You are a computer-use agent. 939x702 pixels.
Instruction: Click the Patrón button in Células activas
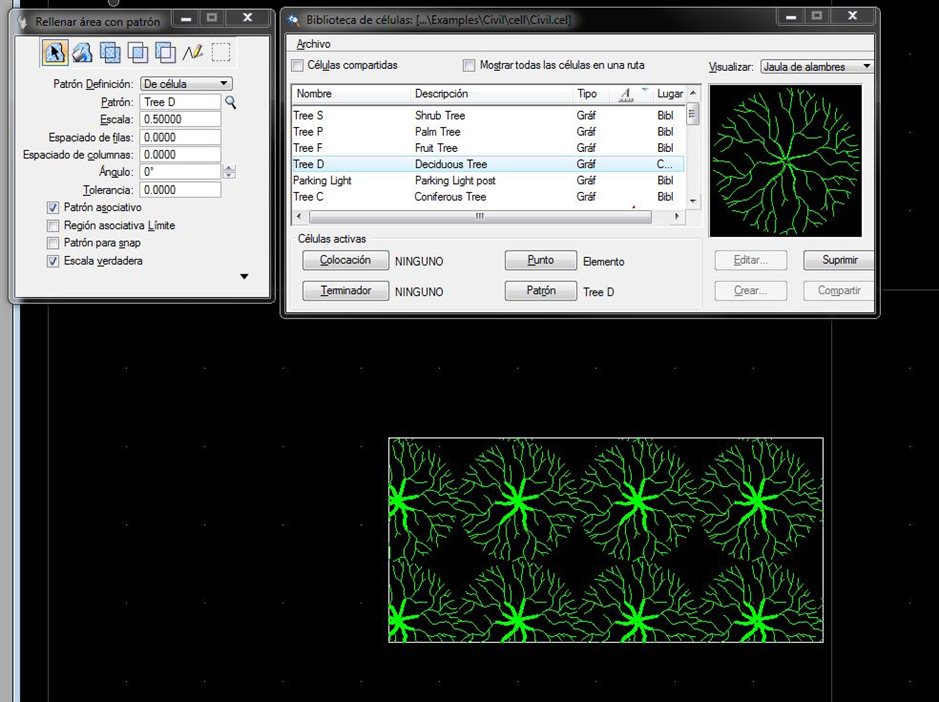pos(541,291)
